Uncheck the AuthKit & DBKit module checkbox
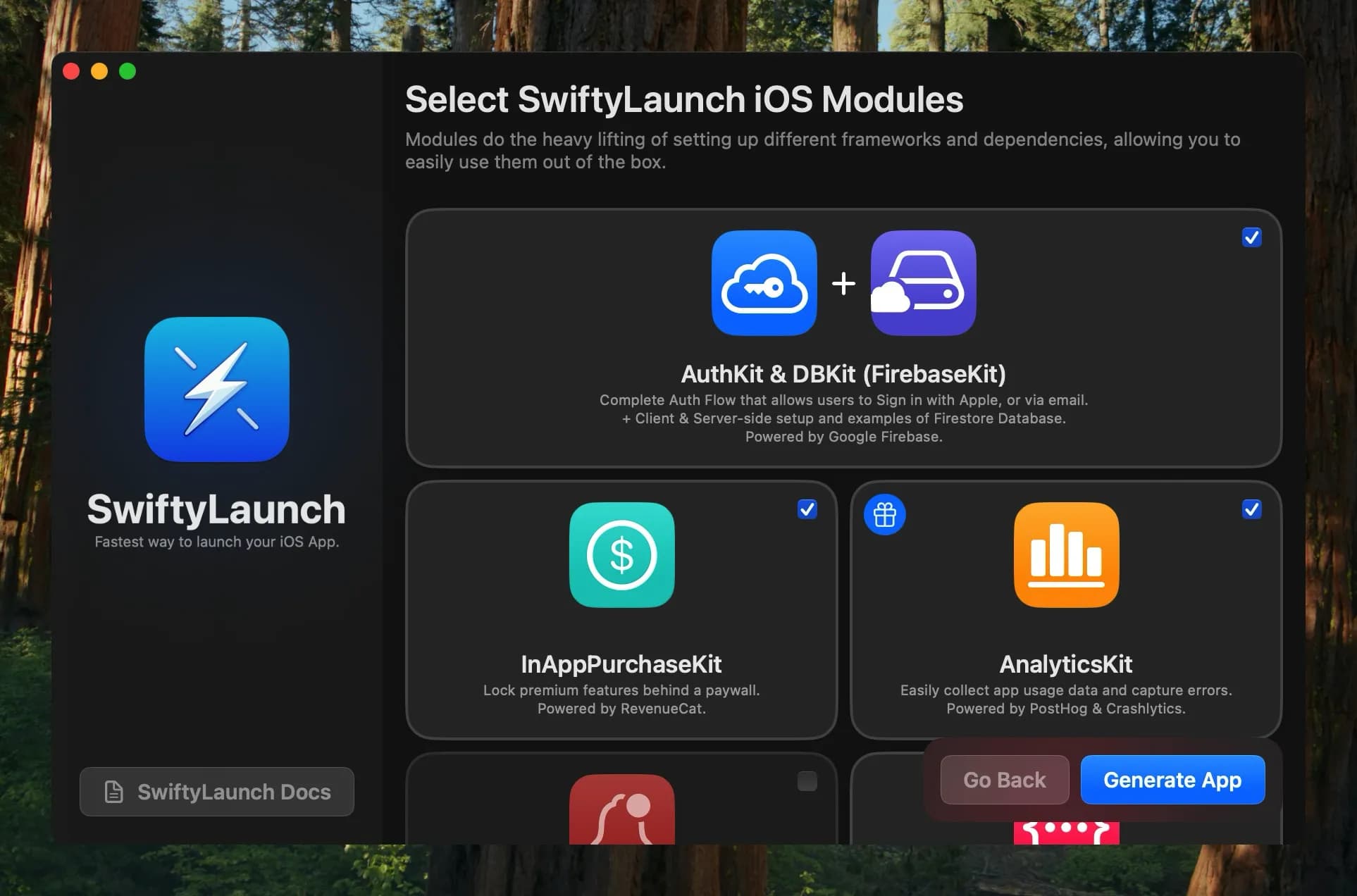 pyautogui.click(x=1252, y=237)
